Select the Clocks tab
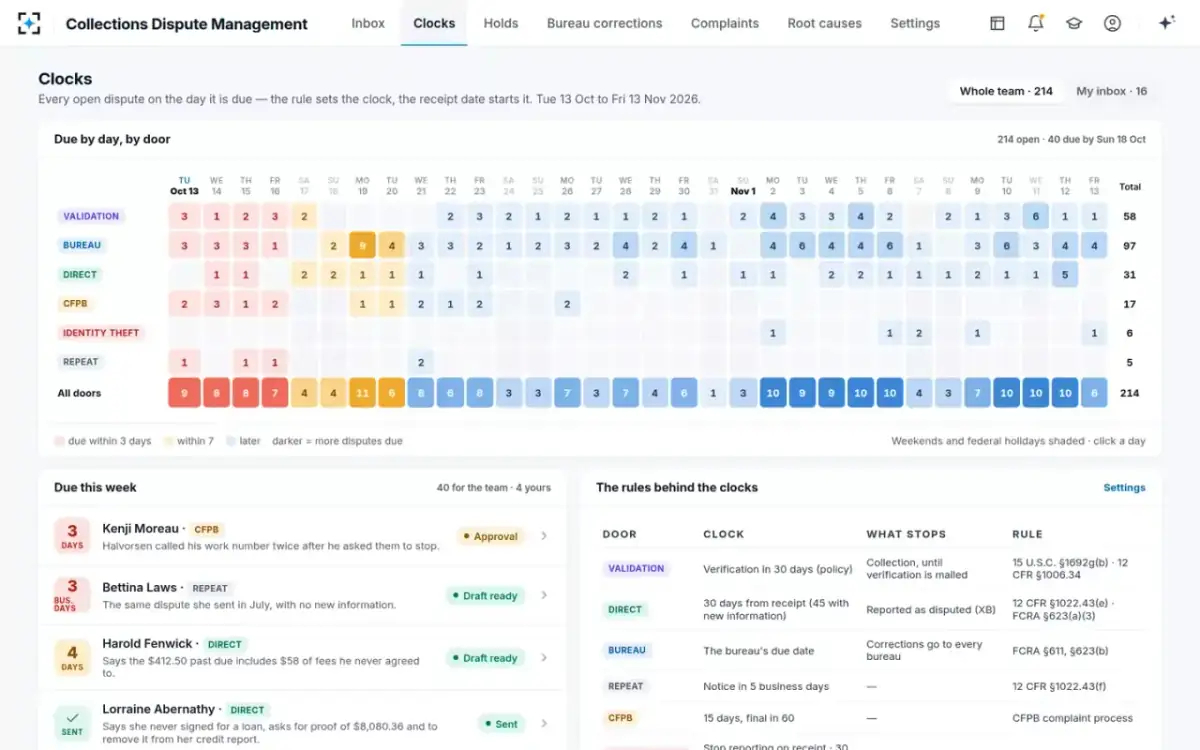Image resolution: width=1200 pixels, height=750 pixels. click(434, 23)
